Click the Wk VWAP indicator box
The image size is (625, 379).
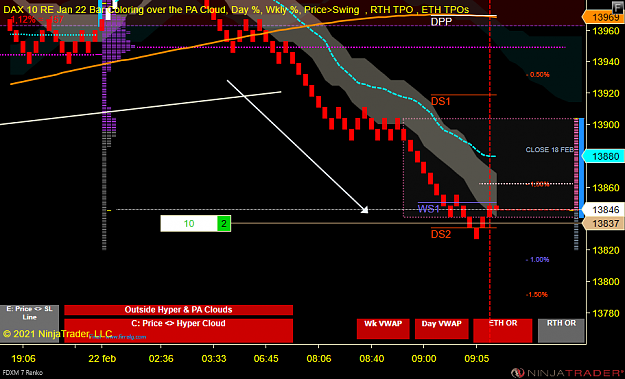point(383,329)
